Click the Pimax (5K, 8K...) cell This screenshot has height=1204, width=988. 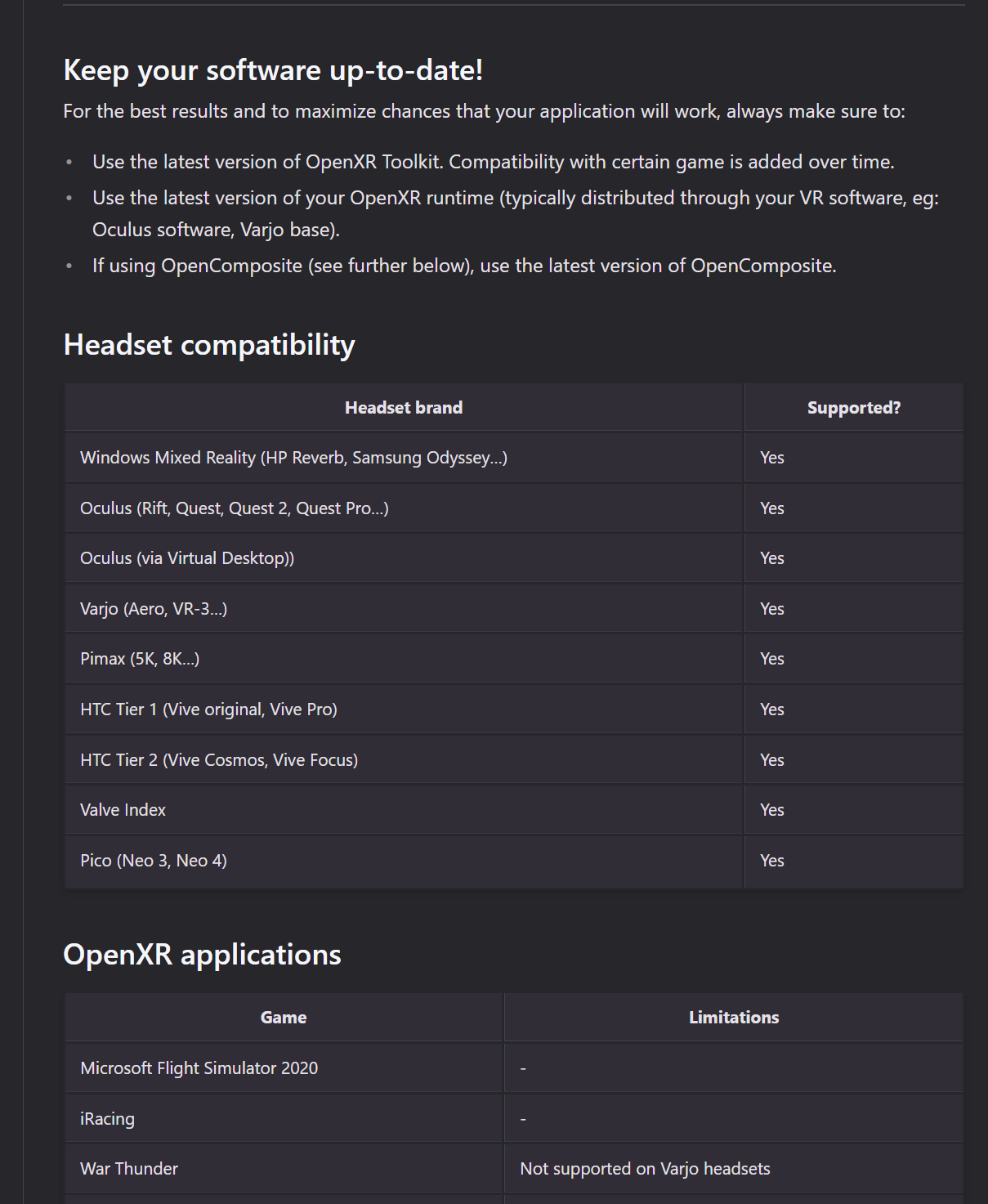140,659
